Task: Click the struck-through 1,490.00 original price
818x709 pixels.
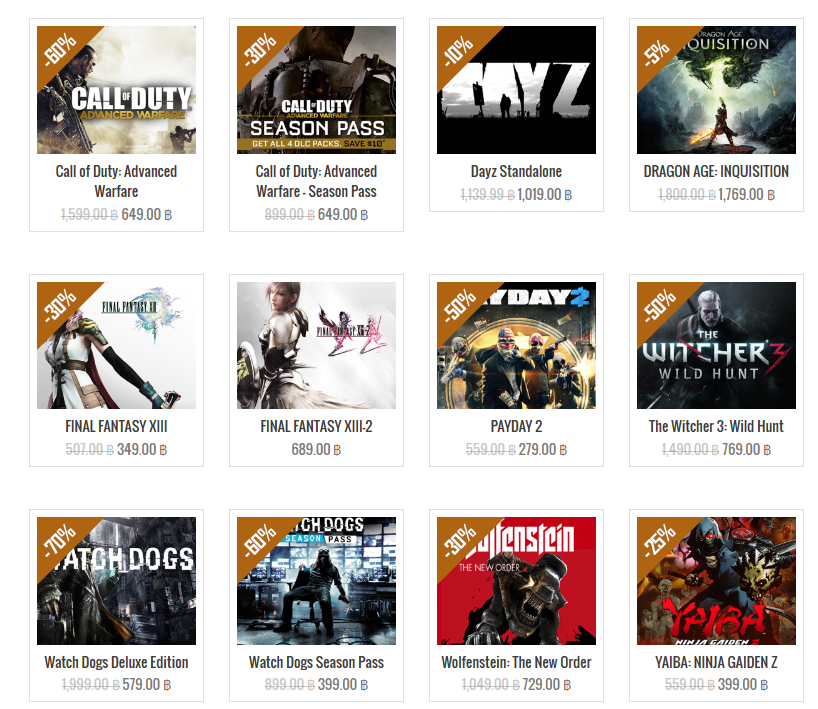Action: pos(690,449)
